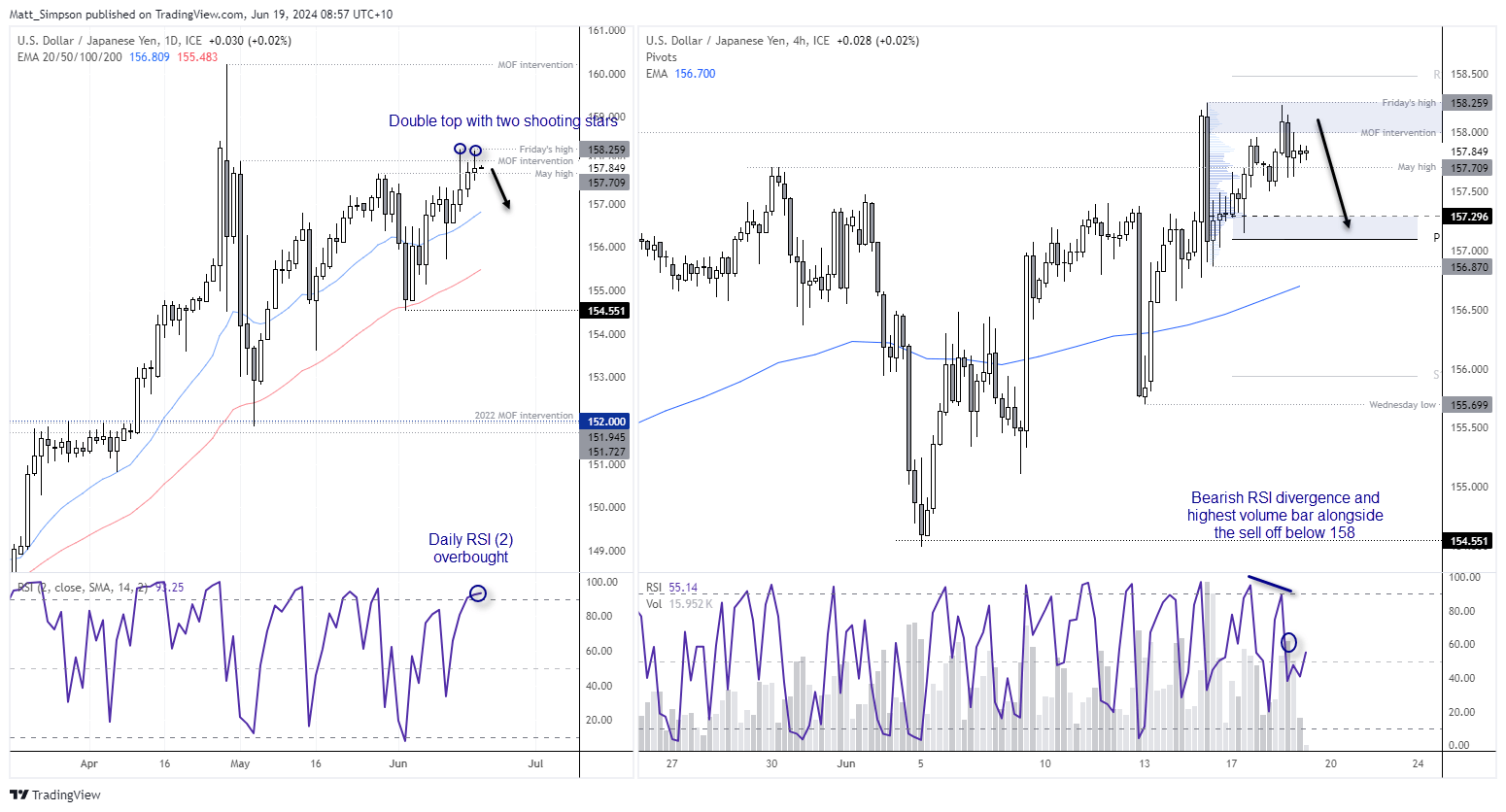Click the daily RSI legend showing 93.25
Image resolution: width=1506 pixels, height=812 pixels.
click(101, 588)
